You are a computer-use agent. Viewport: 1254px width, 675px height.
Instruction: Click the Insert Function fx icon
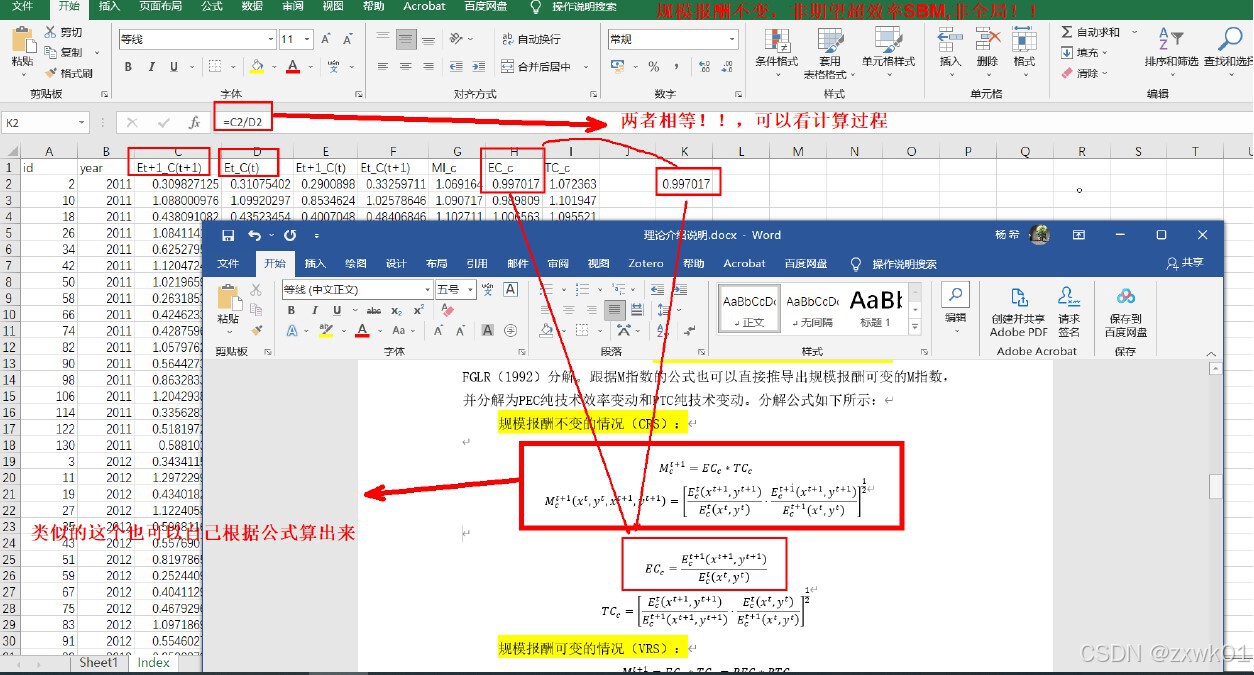pyautogui.click(x=195, y=122)
